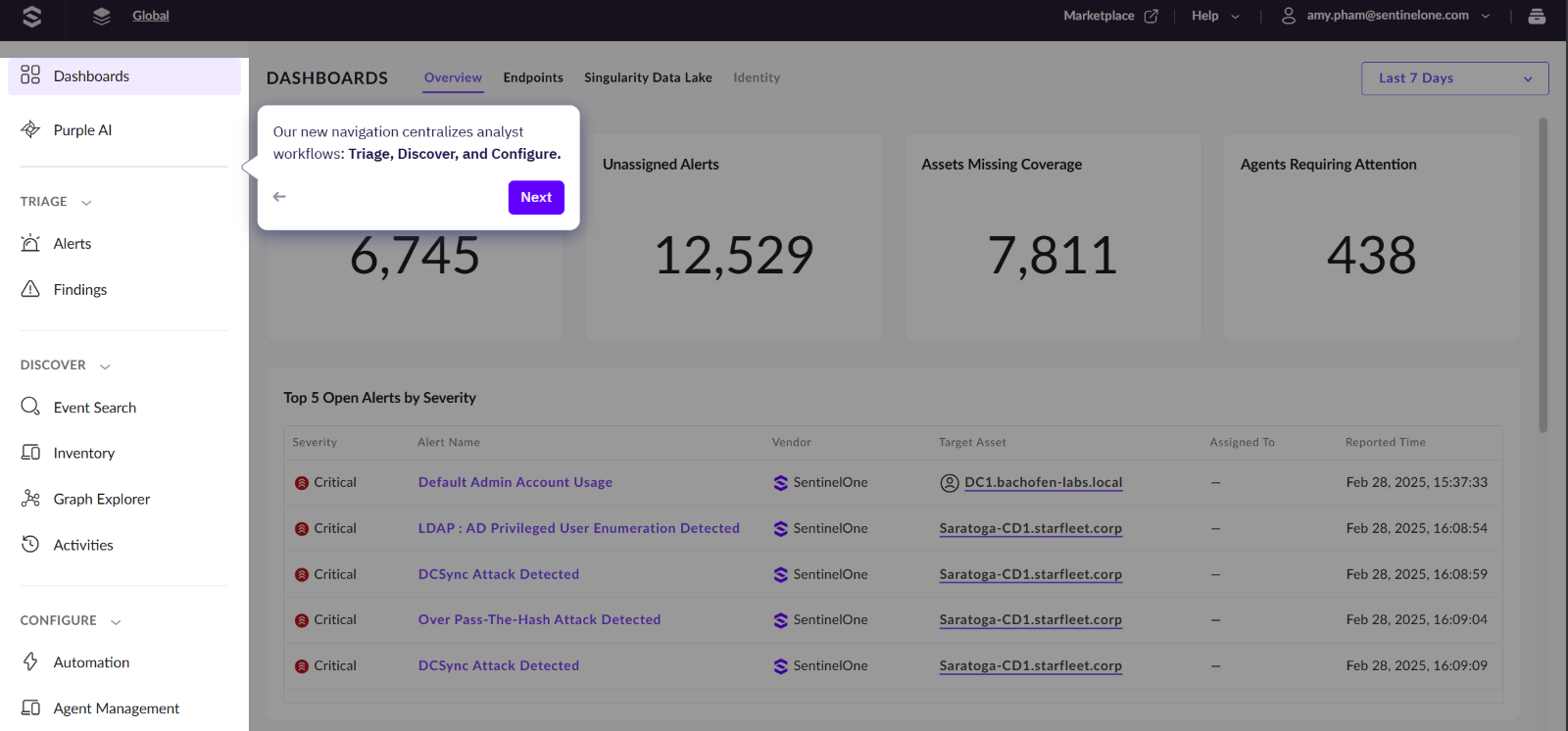1568x731 pixels.
Task: Click the Dashboards grid icon
Action: [30, 75]
